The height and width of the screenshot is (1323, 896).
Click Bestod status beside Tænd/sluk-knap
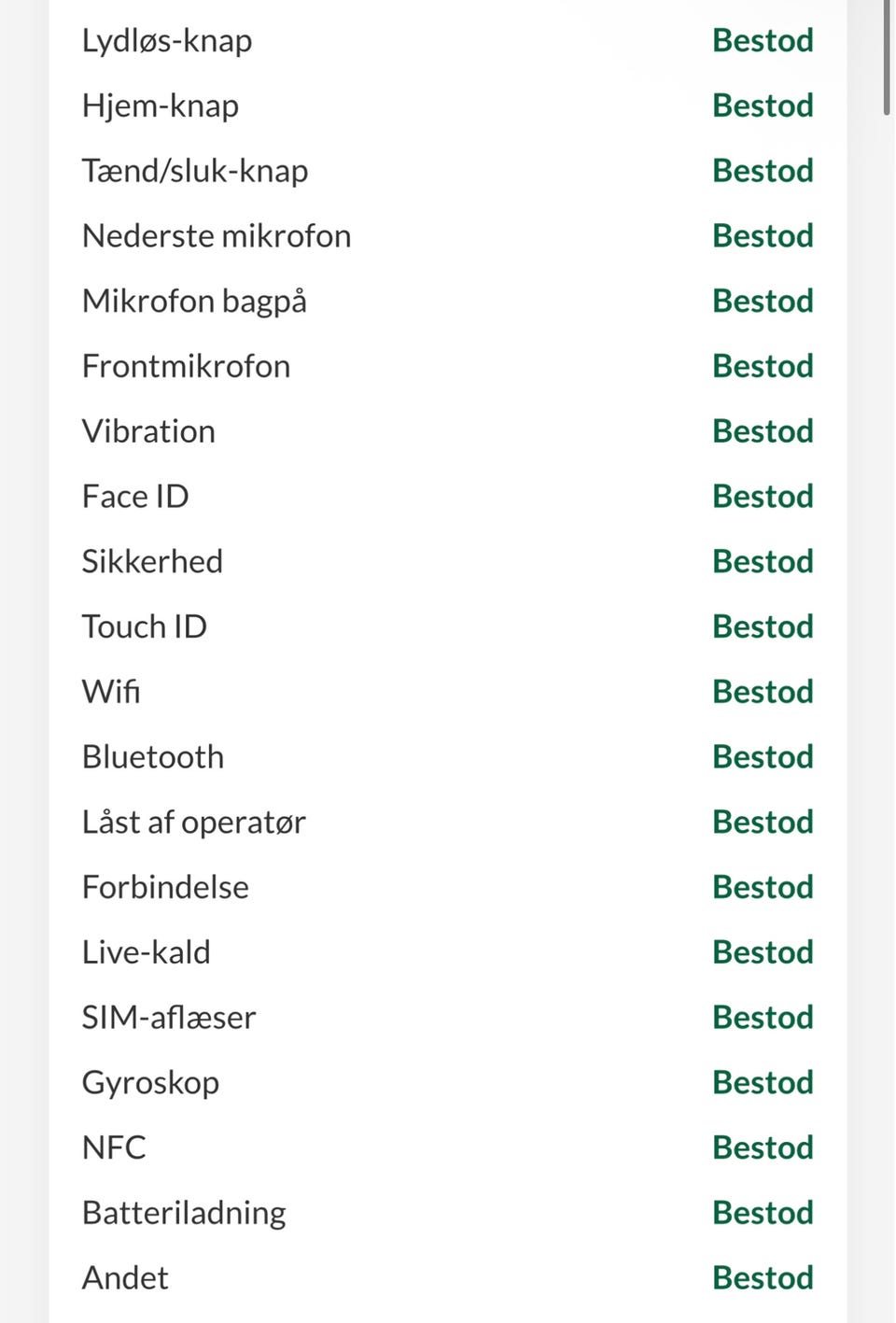[763, 171]
